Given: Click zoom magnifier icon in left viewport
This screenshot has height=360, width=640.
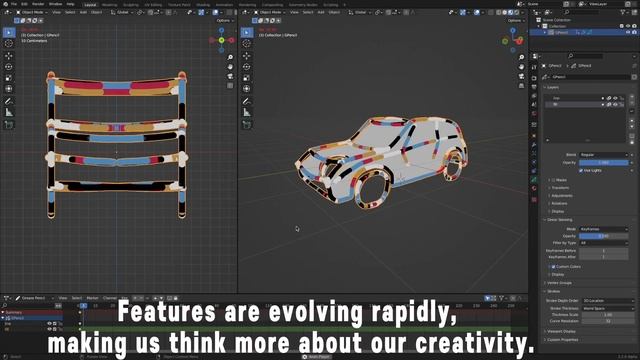Looking at the screenshot, I should click(230, 57).
